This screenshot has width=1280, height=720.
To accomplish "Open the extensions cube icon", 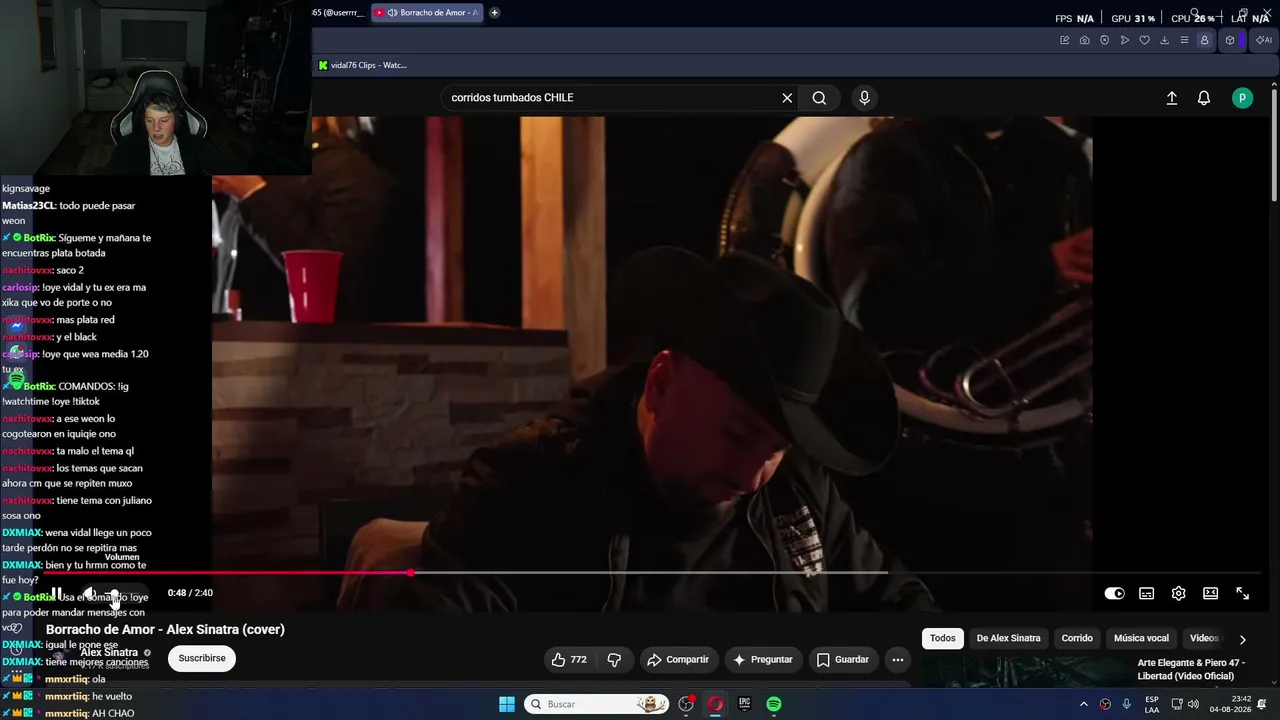I will 1230,40.
